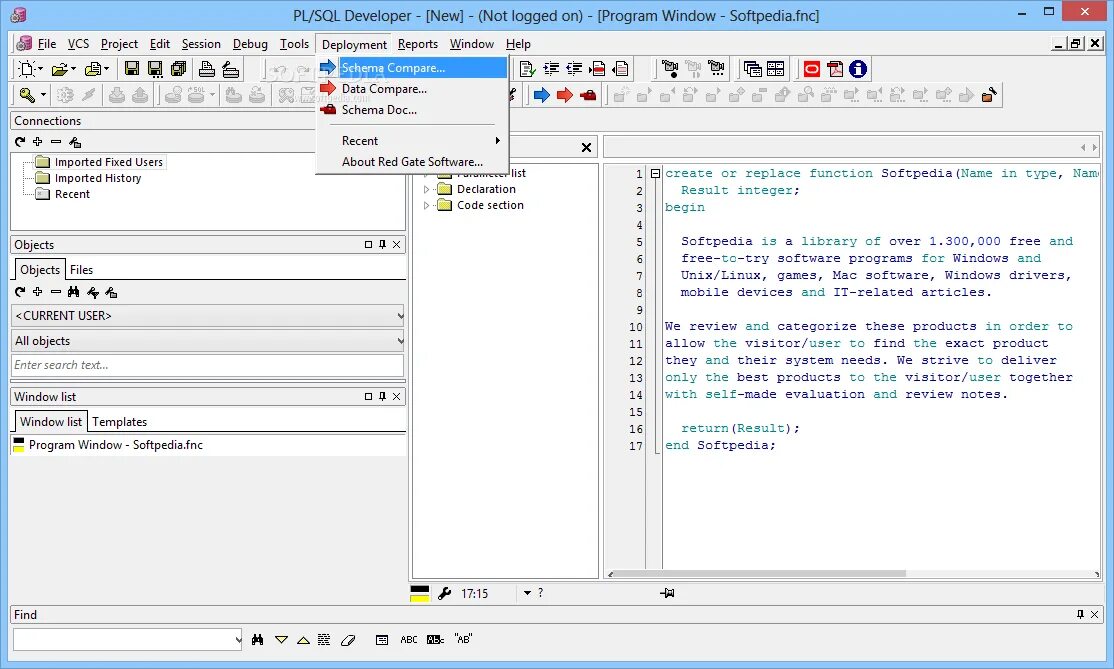The height and width of the screenshot is (669, 1114).
Task: Click the refresh icon in Connections panel
Action: point(20,142)
